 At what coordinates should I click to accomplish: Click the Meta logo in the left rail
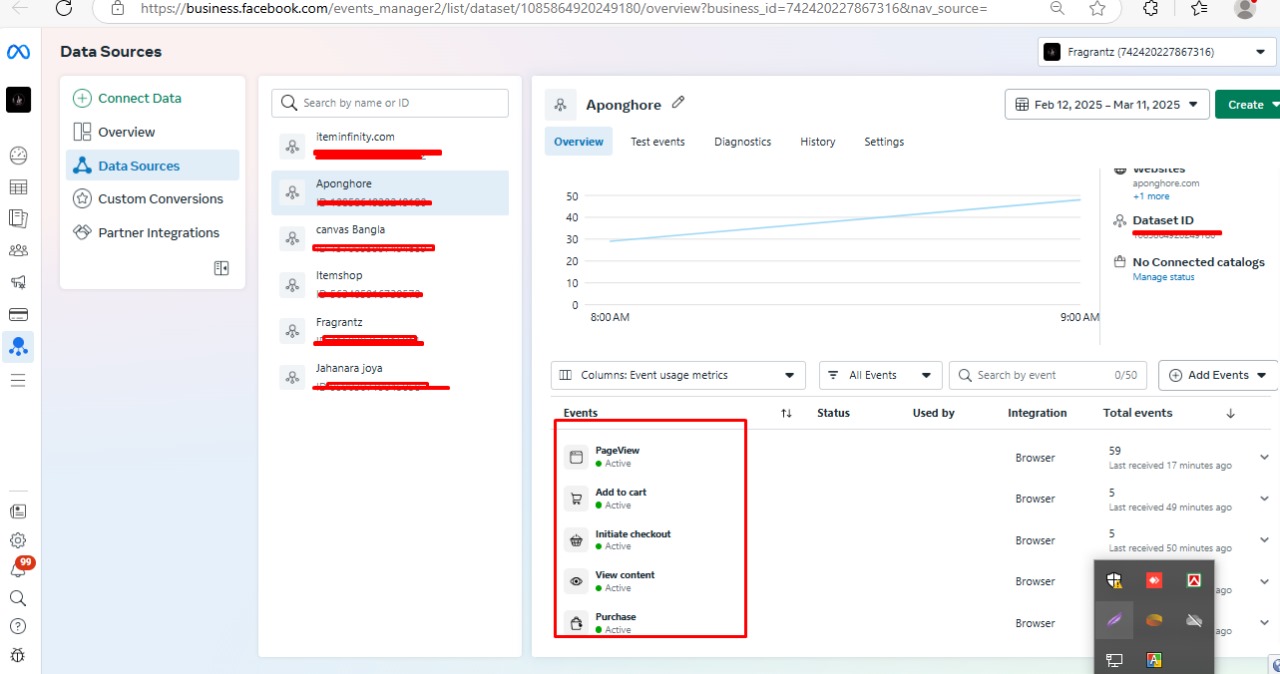pos(18,52)
